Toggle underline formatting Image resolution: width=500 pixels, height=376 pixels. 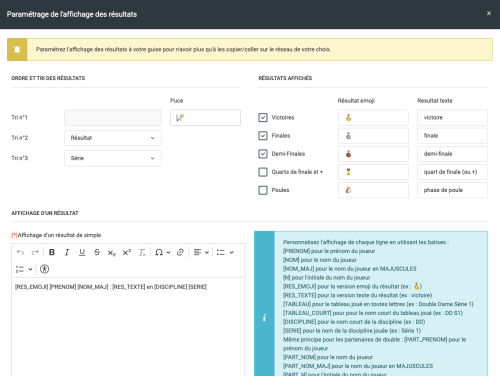tap(82, 252)
